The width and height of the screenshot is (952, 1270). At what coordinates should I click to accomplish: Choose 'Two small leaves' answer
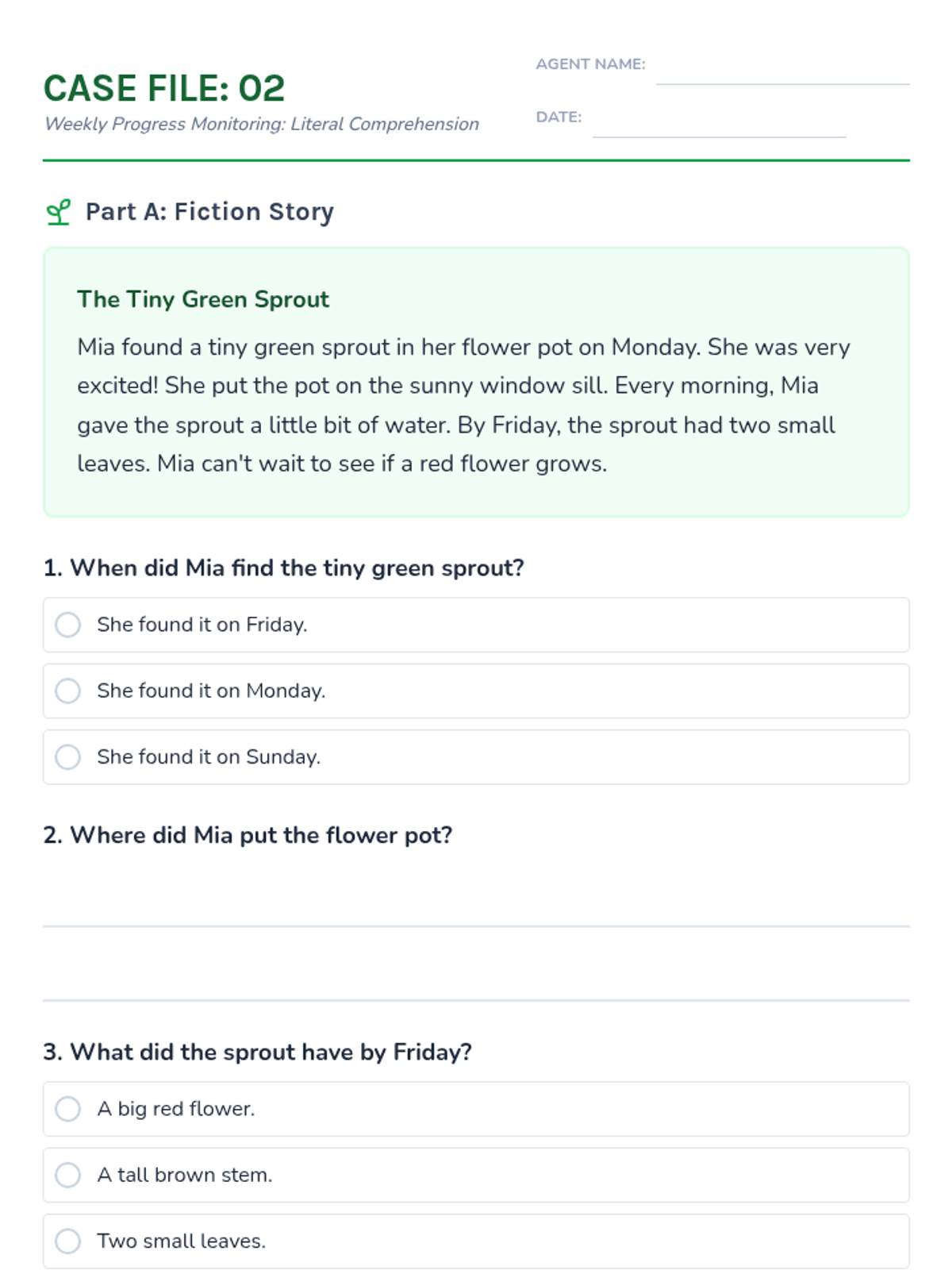click(x=68, y=1241)
